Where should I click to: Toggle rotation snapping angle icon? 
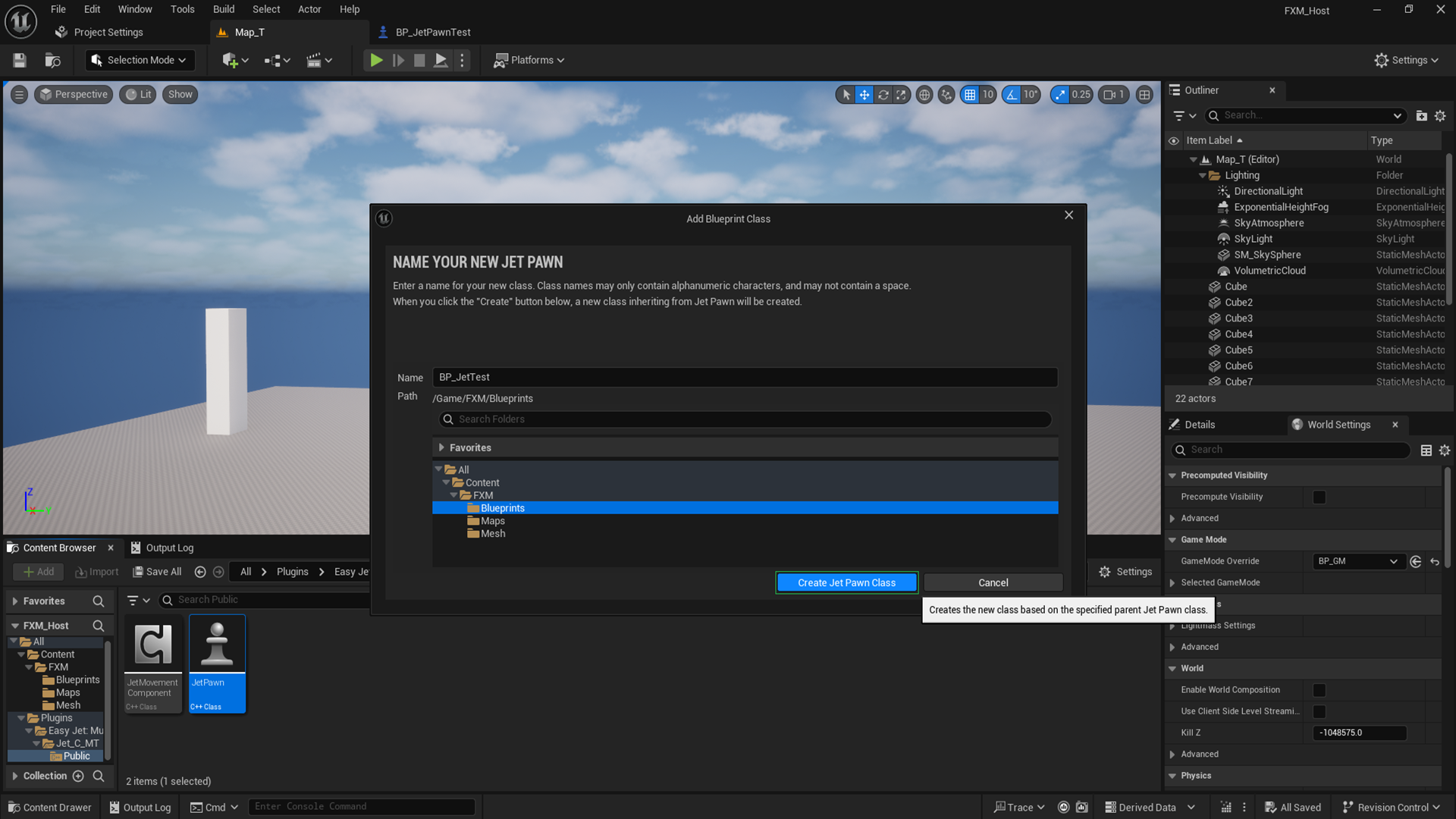pyautogui.click(x=1012, y=95)
